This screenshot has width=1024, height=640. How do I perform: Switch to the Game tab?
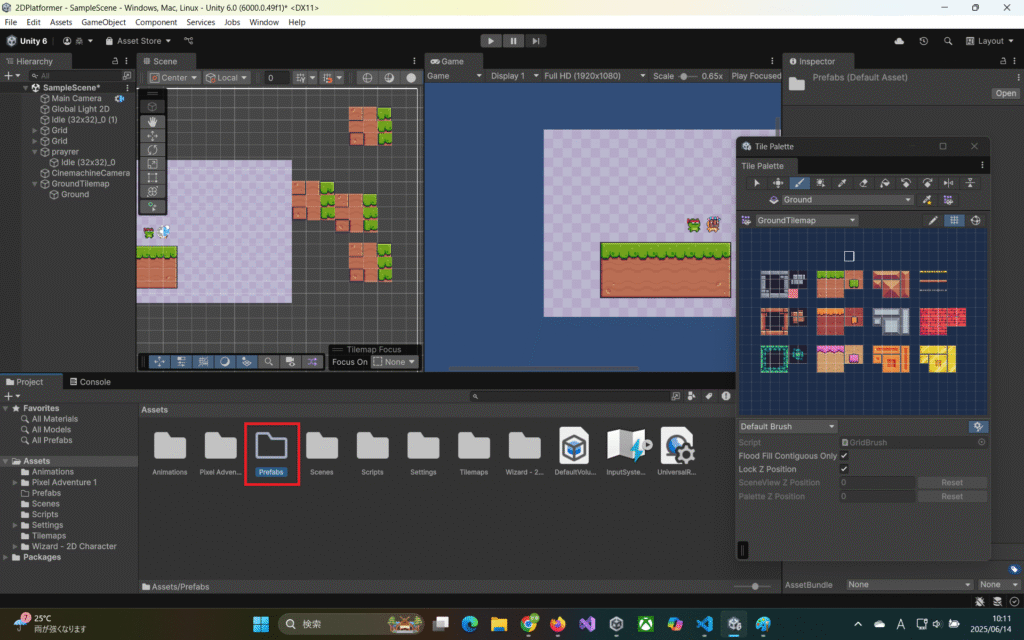(x=447, y=61)
